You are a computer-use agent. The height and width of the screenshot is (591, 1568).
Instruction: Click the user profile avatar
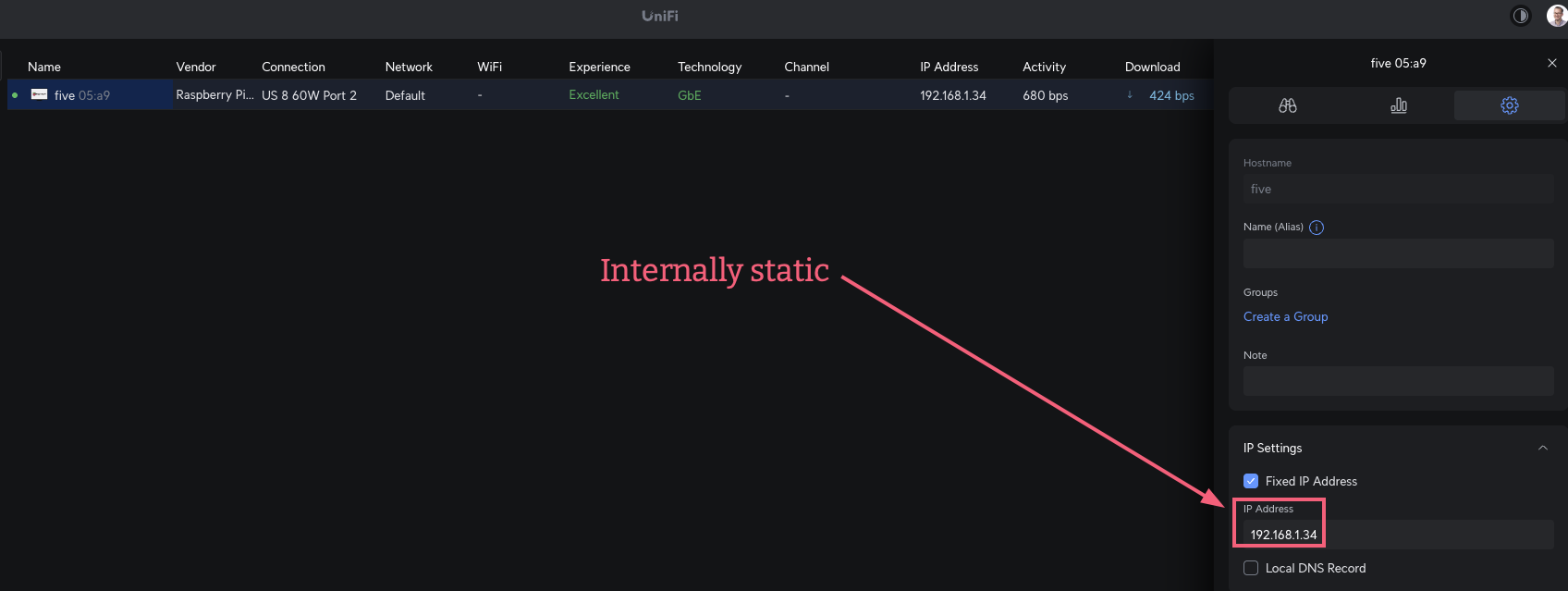1556,16
